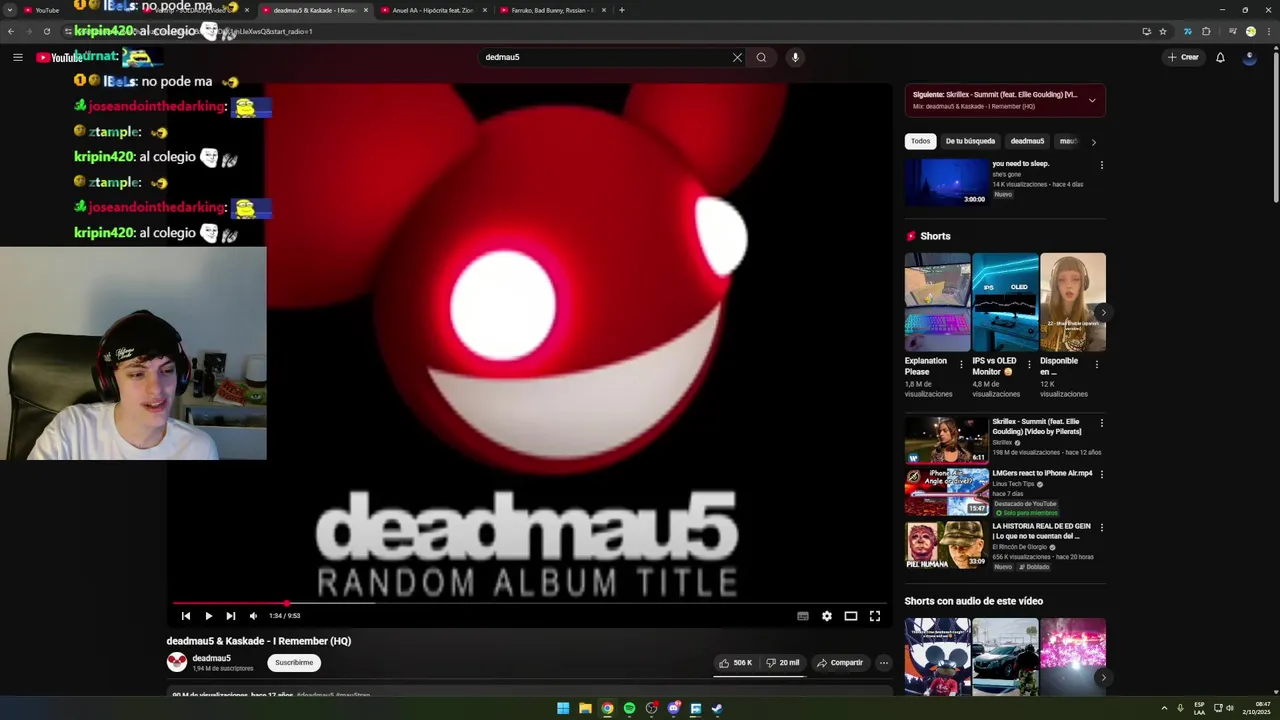
Task: Skip to the previous video
Action: tap(185, 616)
